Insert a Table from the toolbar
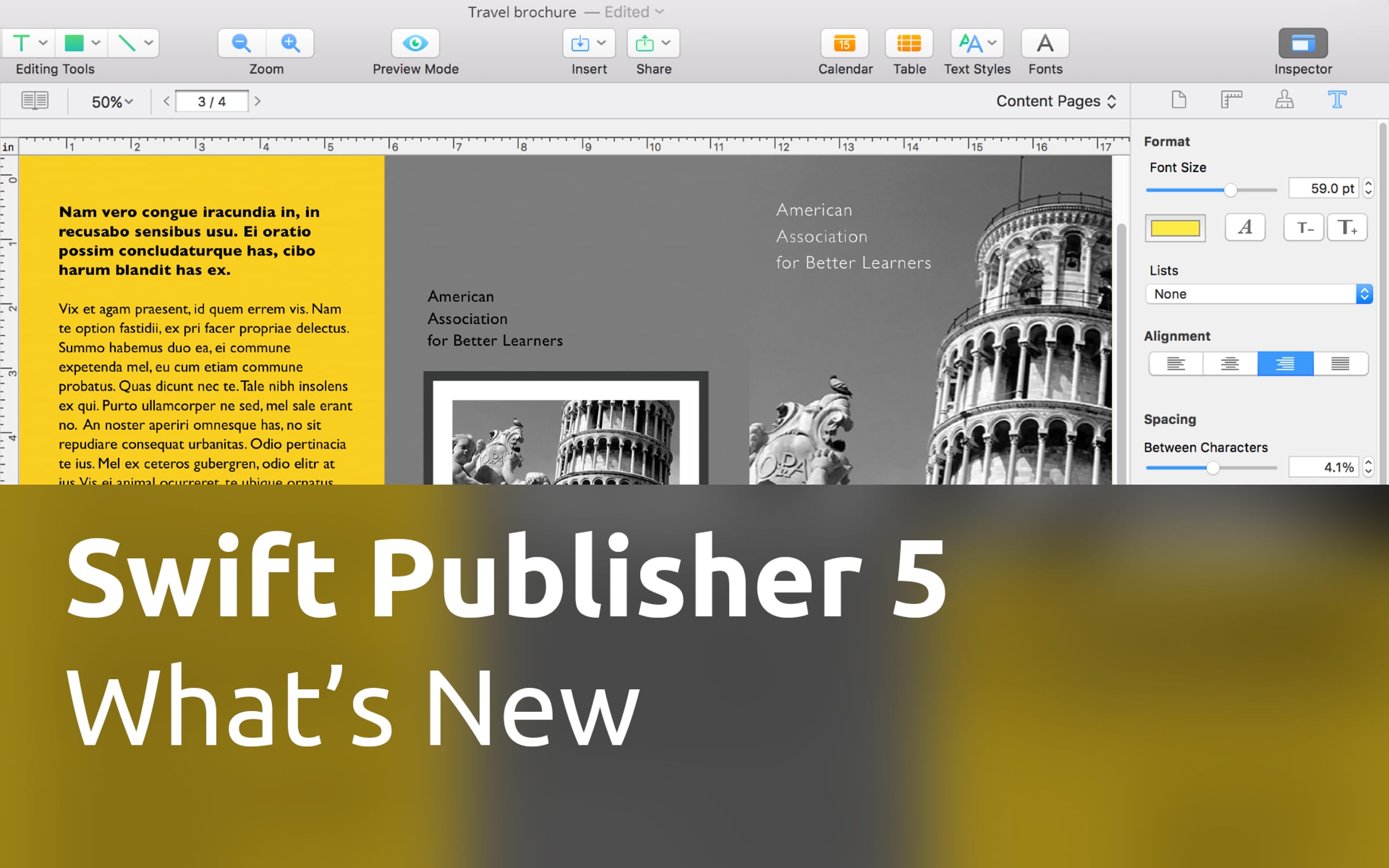The width and height of the screenshot is (1389, 868). (x=909, y=43)
